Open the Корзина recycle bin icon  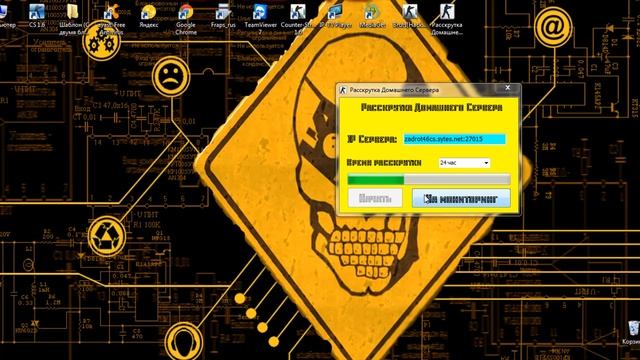(x=633, y=333)
